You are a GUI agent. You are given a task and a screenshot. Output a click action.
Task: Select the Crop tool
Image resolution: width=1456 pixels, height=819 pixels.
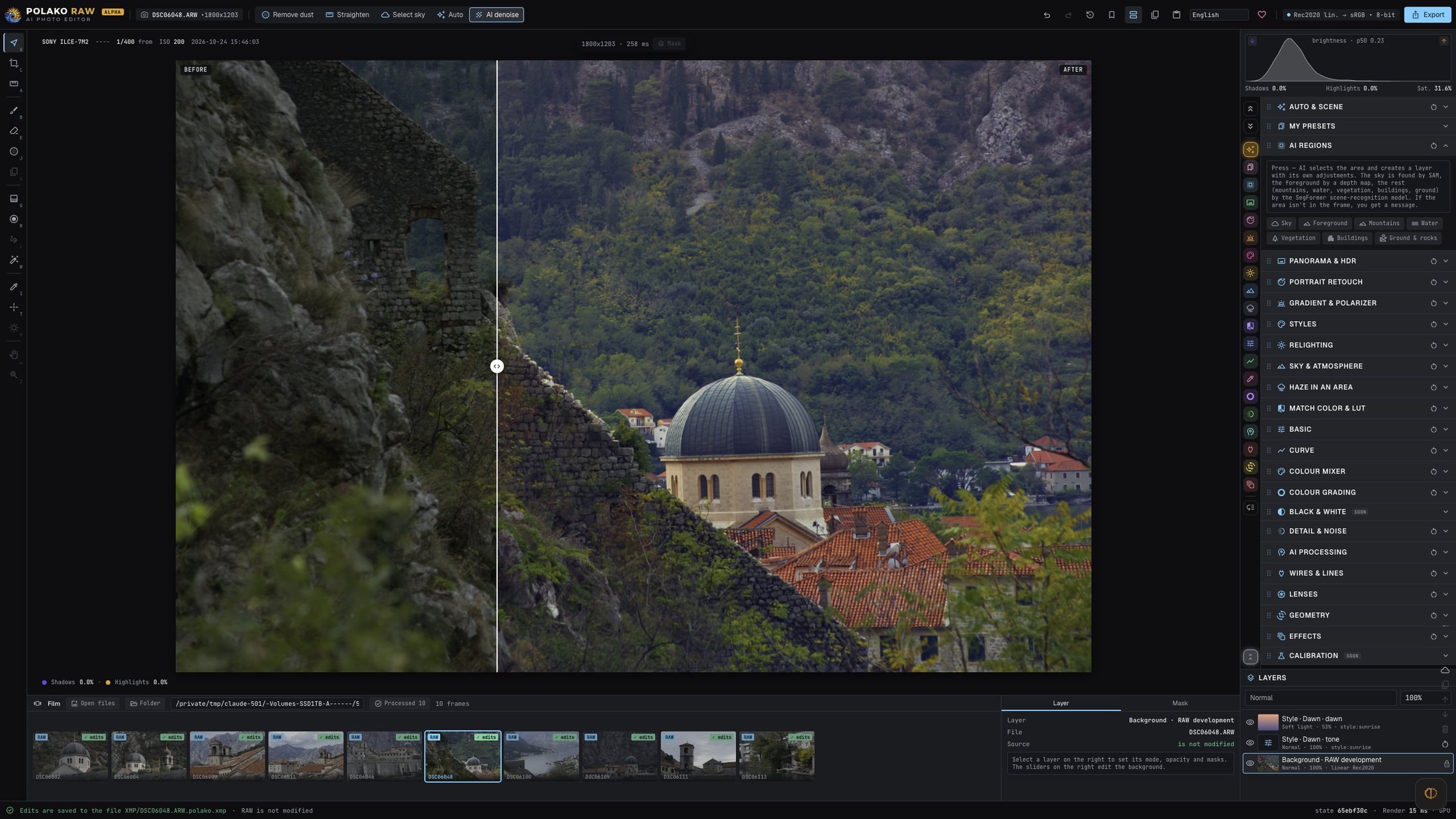[13, 64]
